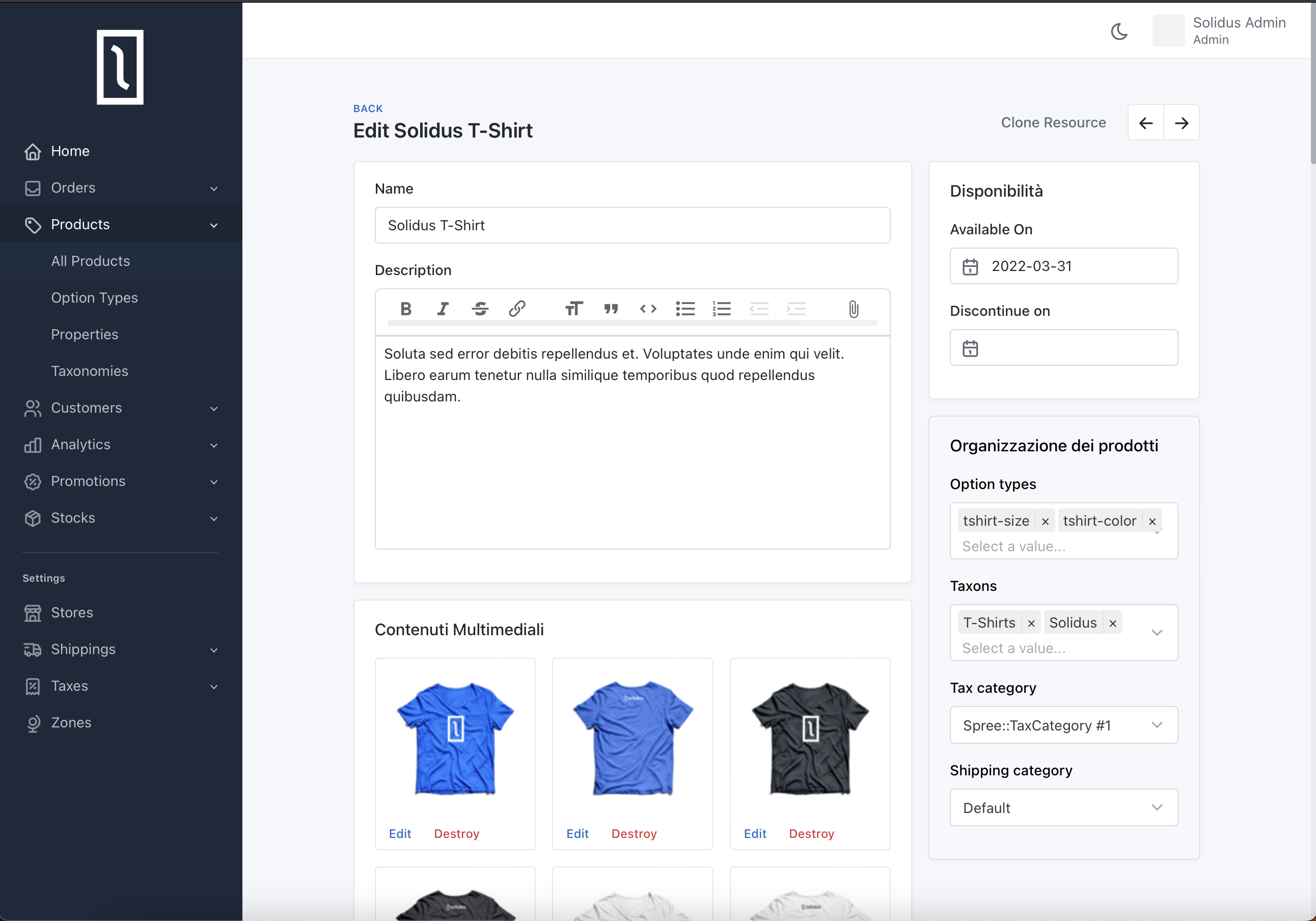The width and height of the screenshot is (1316, 921).
Task: Click the BACK link
Action: (x=368, y=109)
